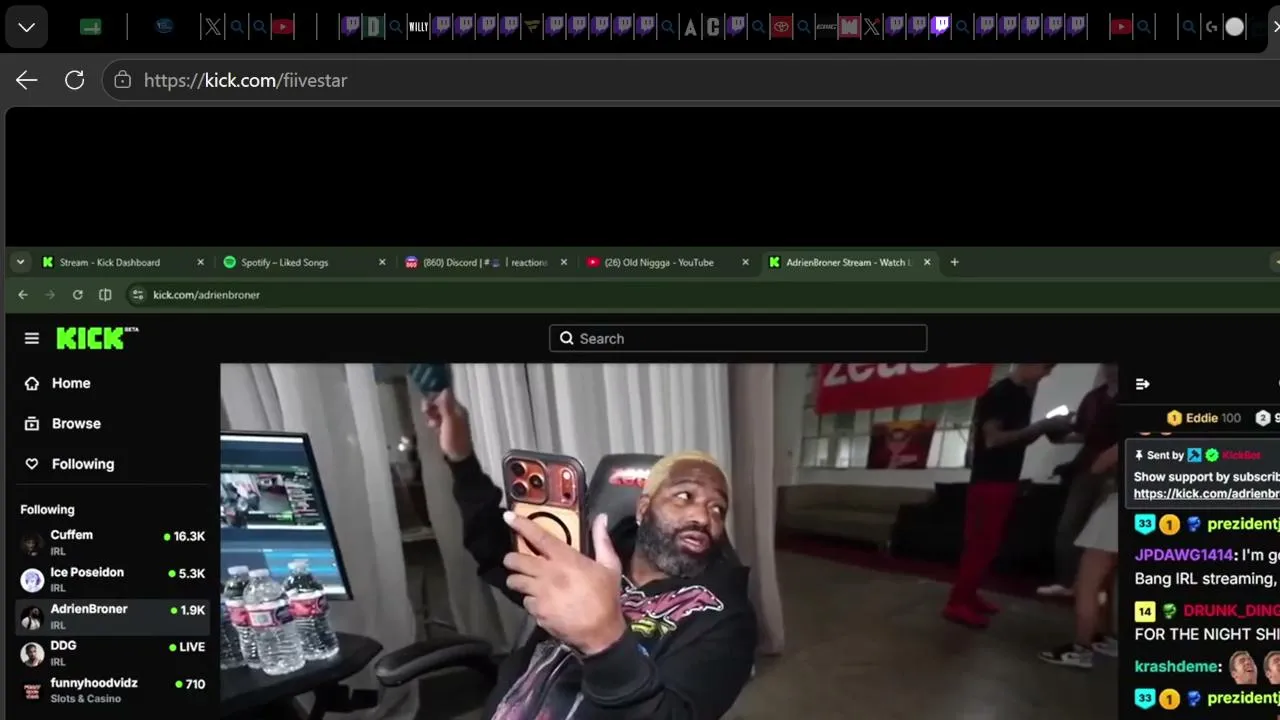Click the level 14 badge beside DRUNK_DING
Viewport: 1280px width, 720px height.
[1145, 611]
